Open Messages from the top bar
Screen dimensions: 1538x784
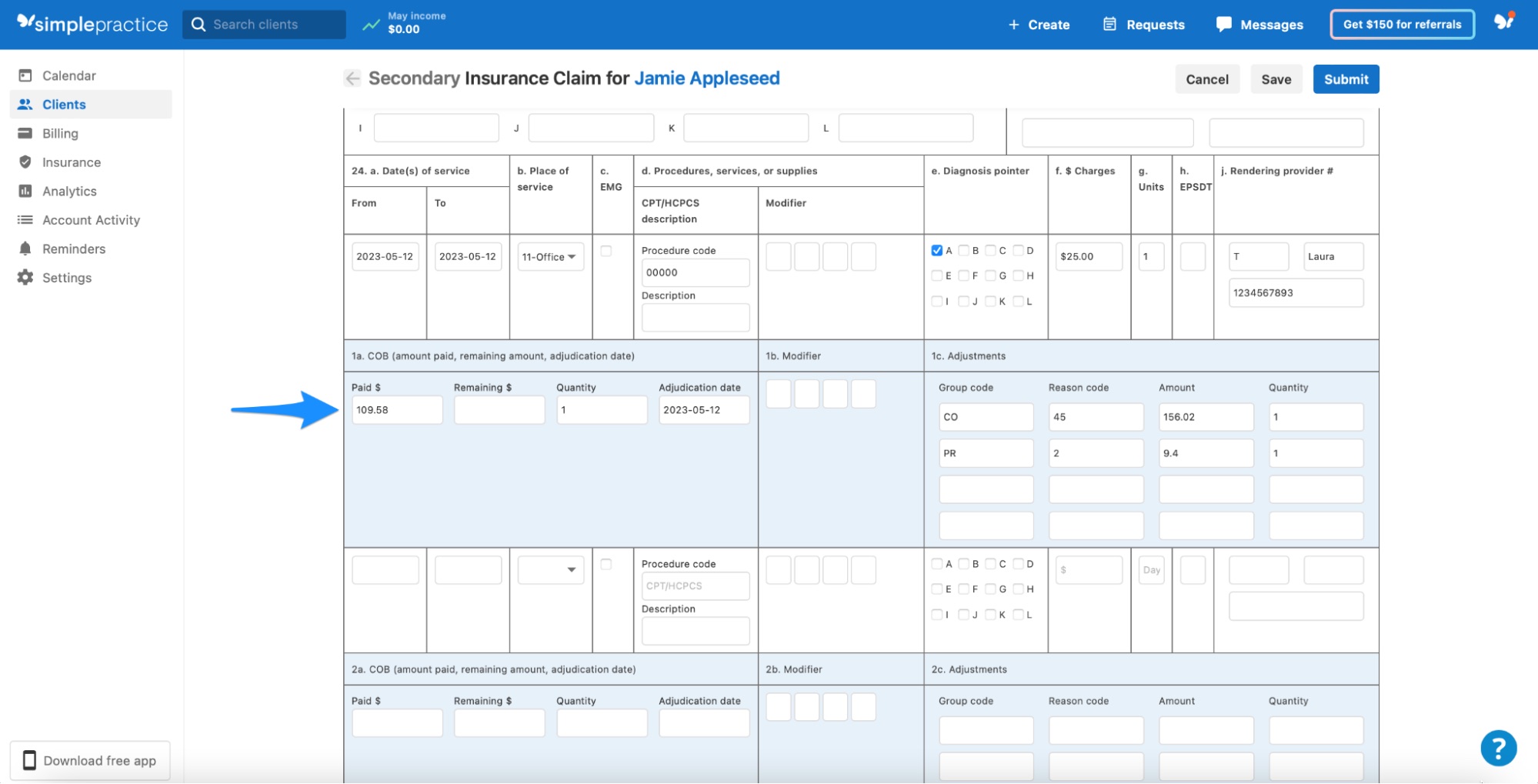(1259, 24)
